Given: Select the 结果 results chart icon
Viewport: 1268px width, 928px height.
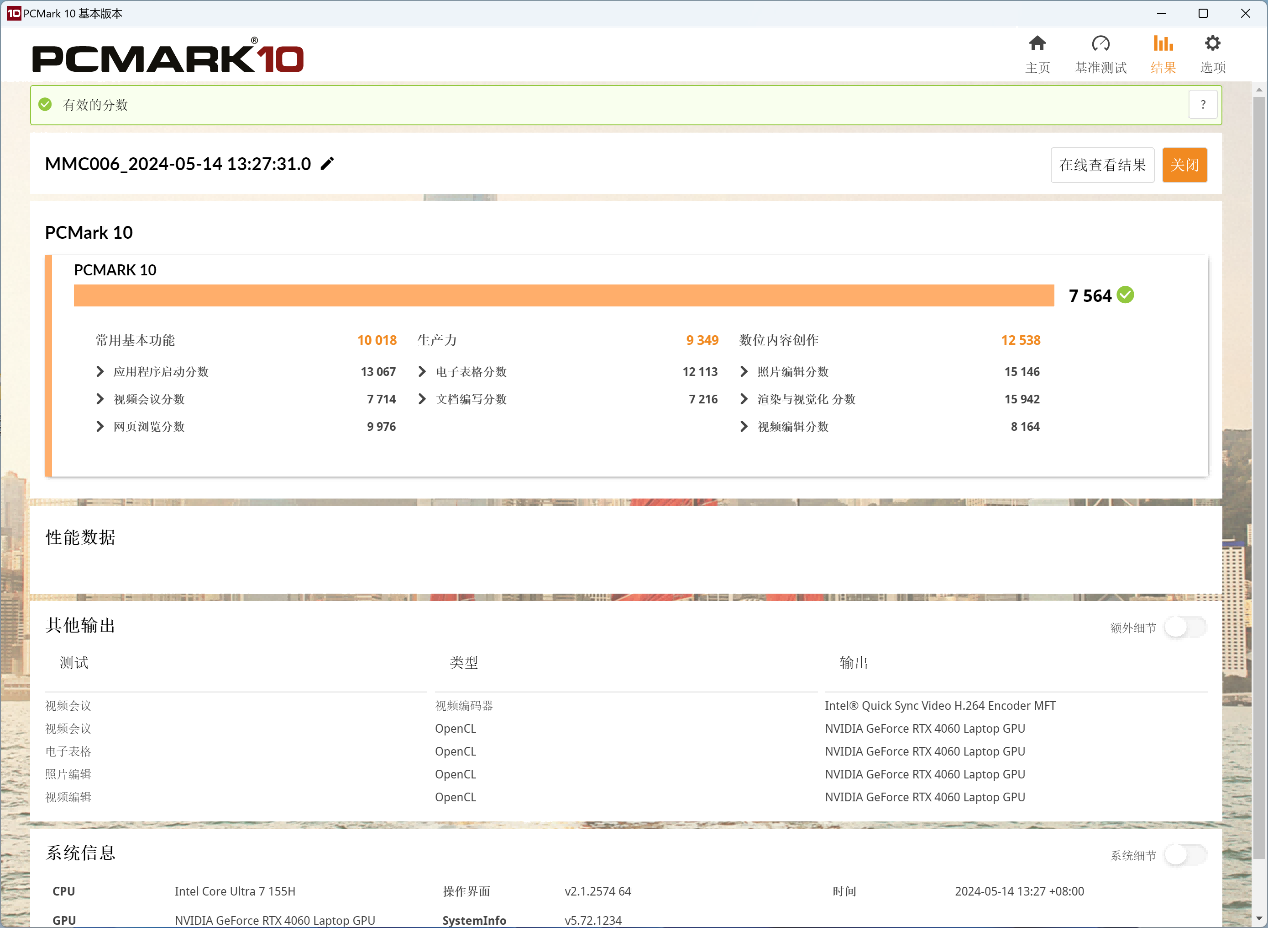Looking at the screenshot, I should pos(1163,44).
